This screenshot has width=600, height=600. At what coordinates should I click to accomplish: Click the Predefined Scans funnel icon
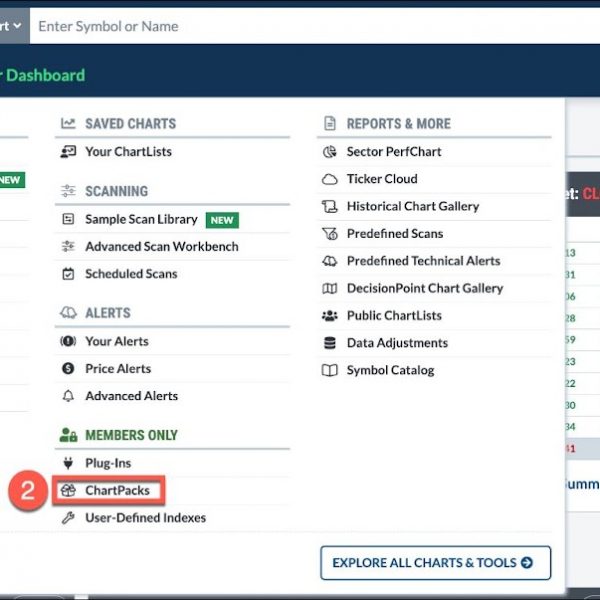click(329, 233)
